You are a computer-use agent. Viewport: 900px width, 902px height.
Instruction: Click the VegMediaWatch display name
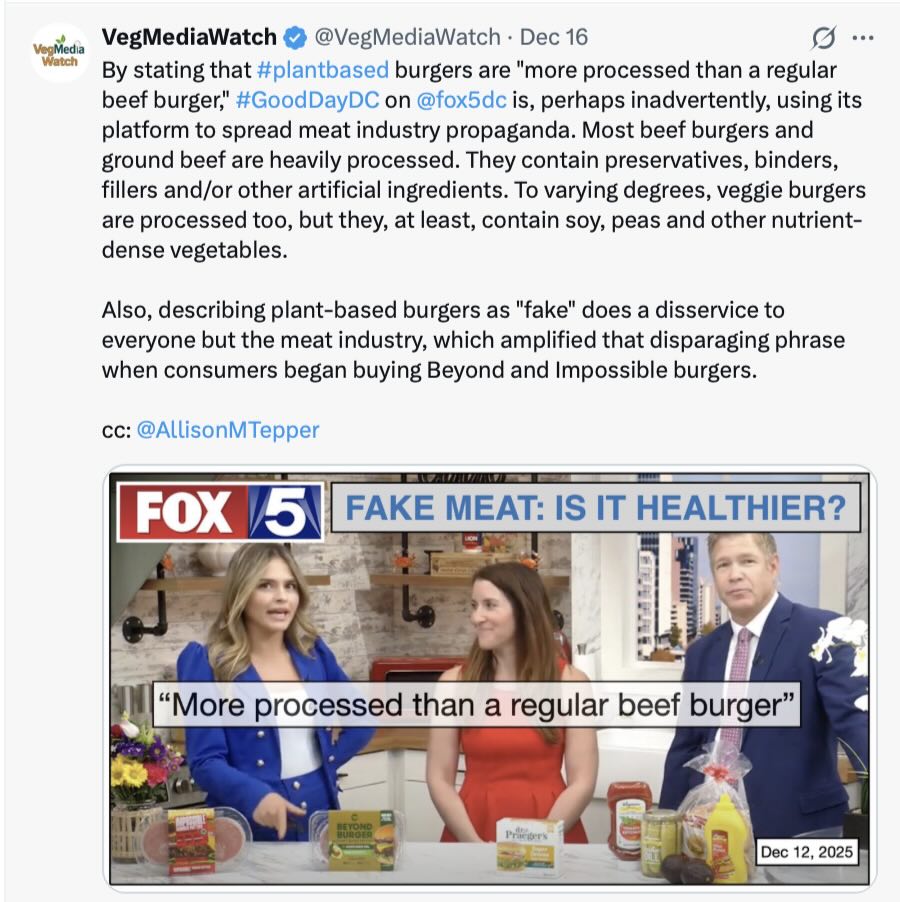[189, 37]
